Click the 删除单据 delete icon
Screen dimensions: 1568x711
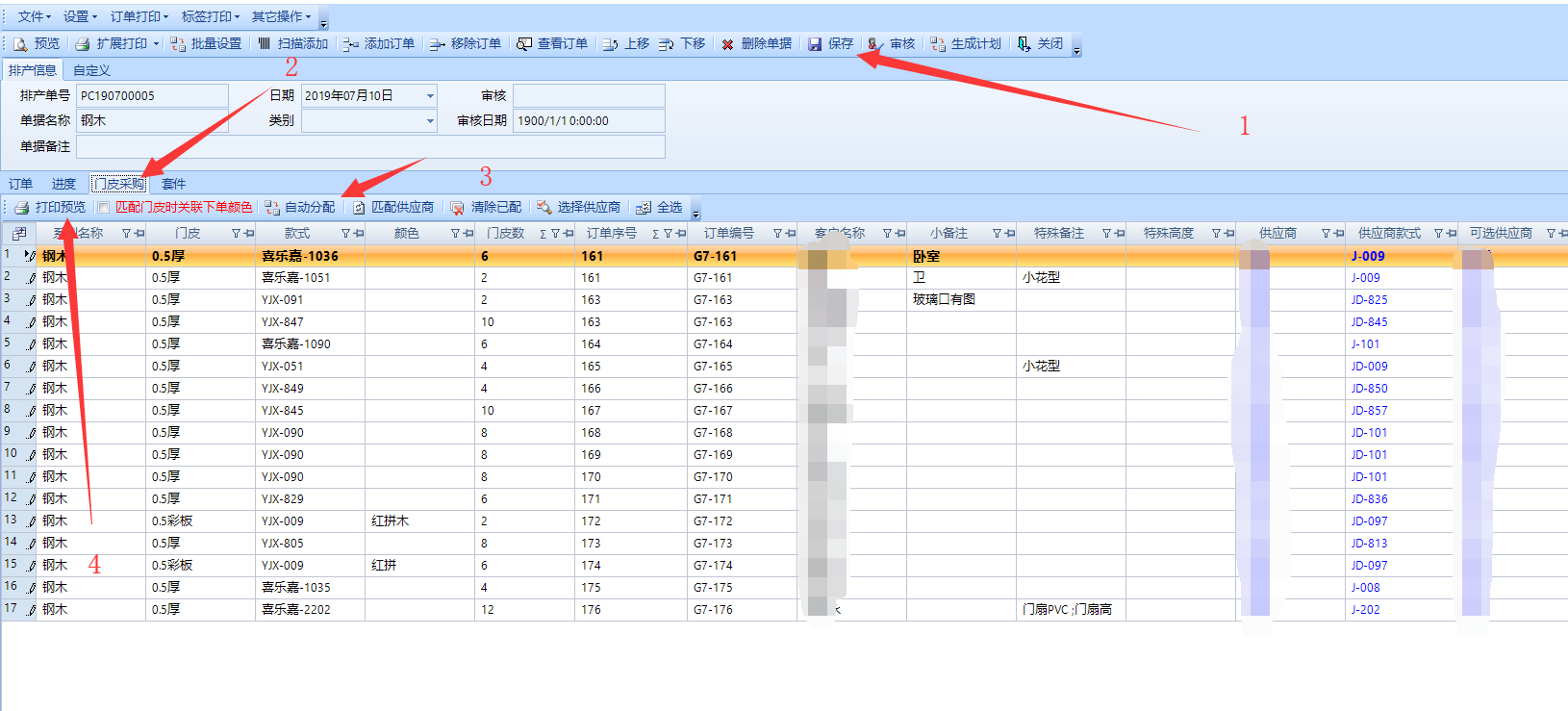click(x=727, y=44)
